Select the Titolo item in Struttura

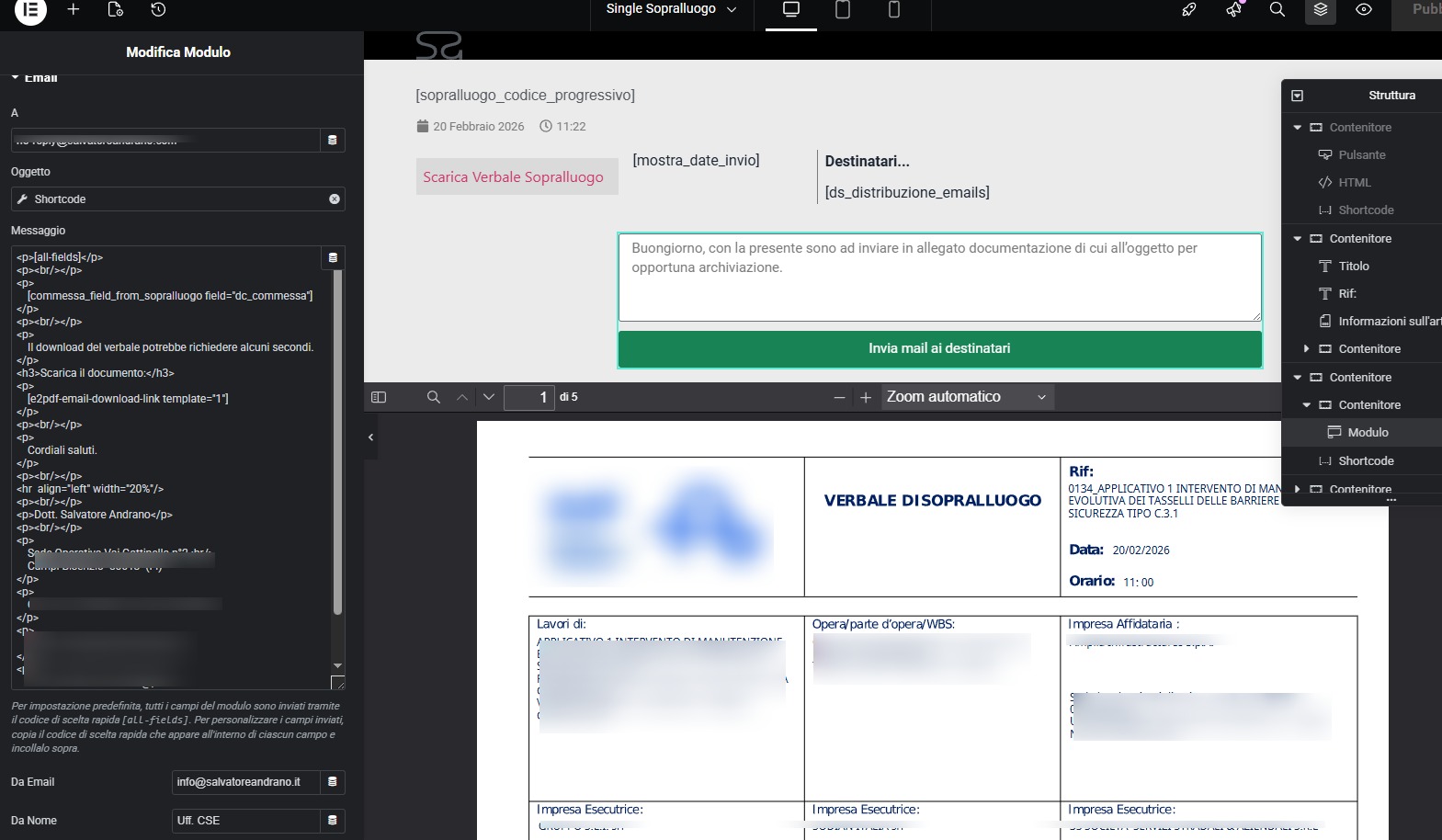click(x=1353, y=267)
